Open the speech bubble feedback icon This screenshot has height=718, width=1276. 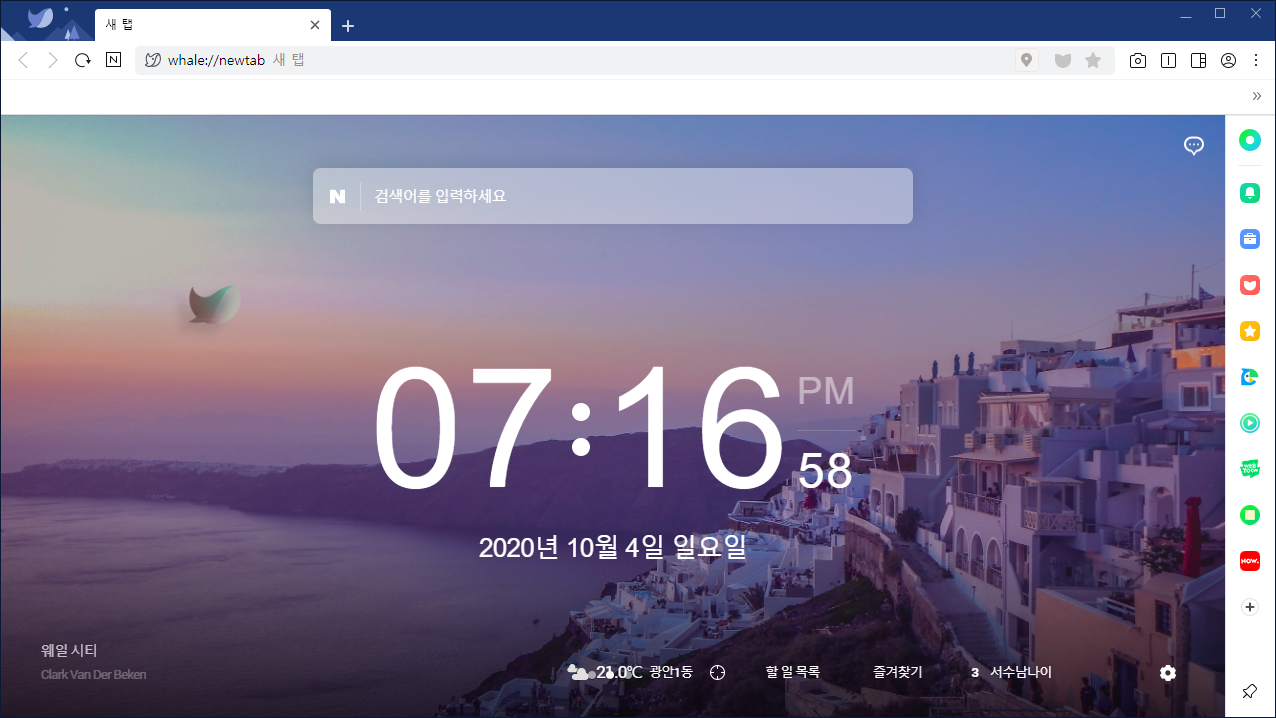coord(1193,146)
